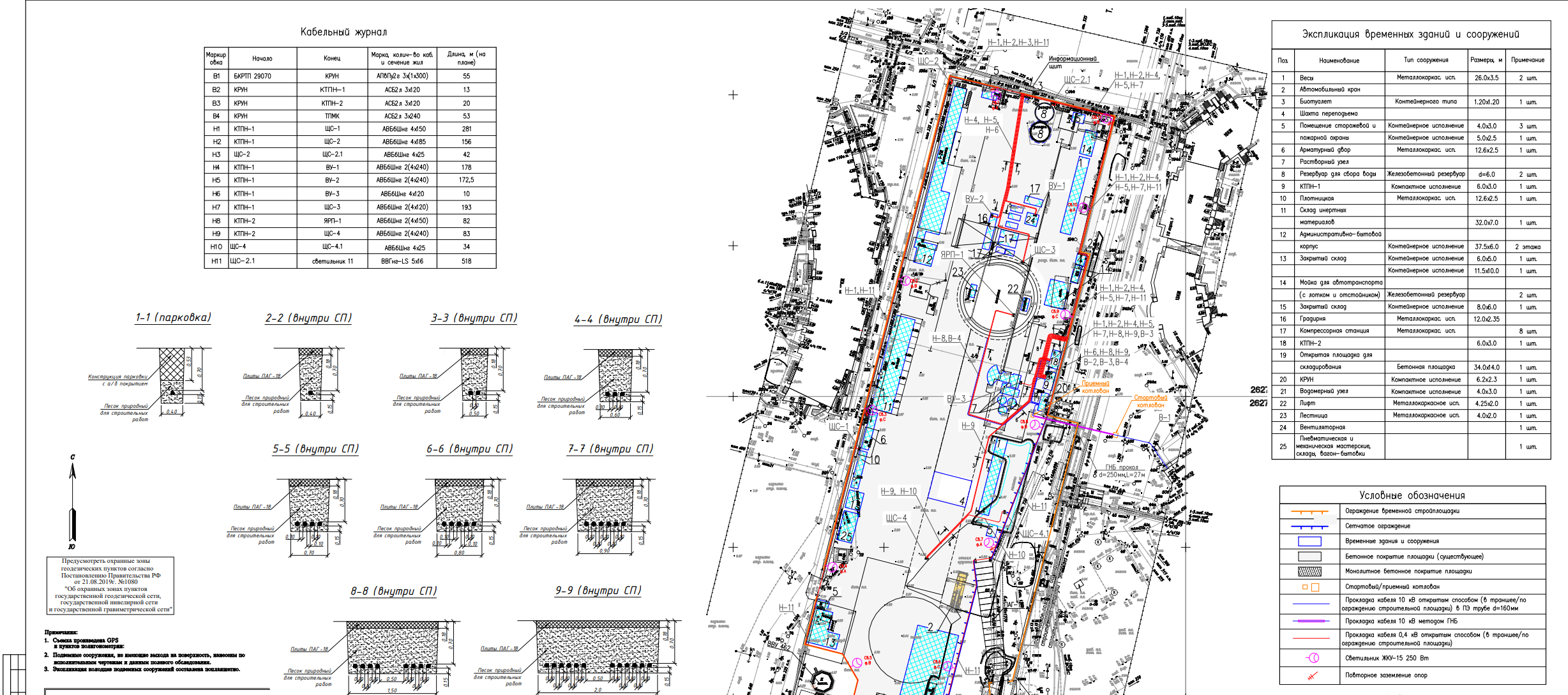
Task: Click 'Экспликация временных зданий и сооружений' heading
Action: coord(1410,34)
